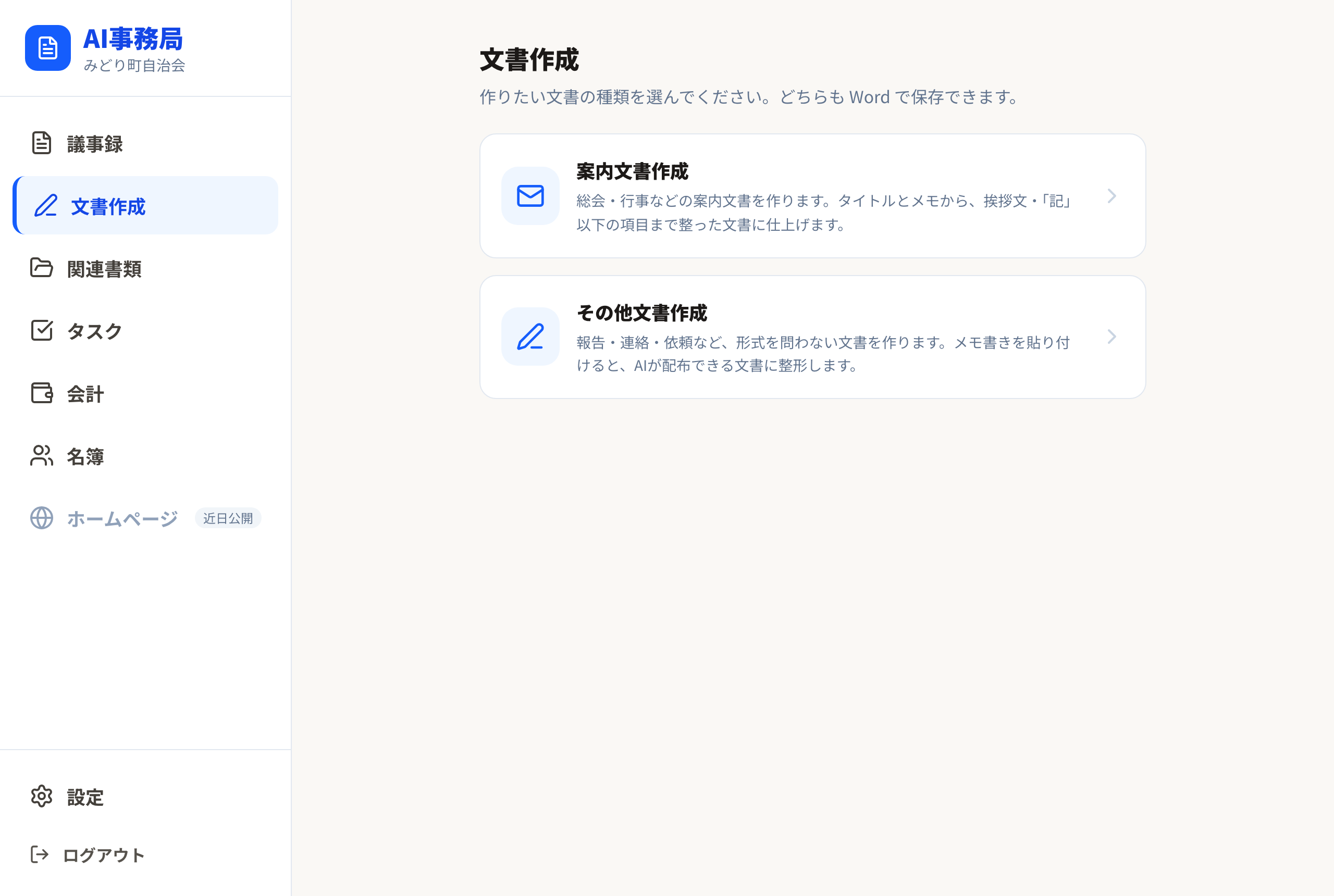Click the folder icon beside 関連書類
The width and height of the screenshot is (1334, 896).
point(41,267)
